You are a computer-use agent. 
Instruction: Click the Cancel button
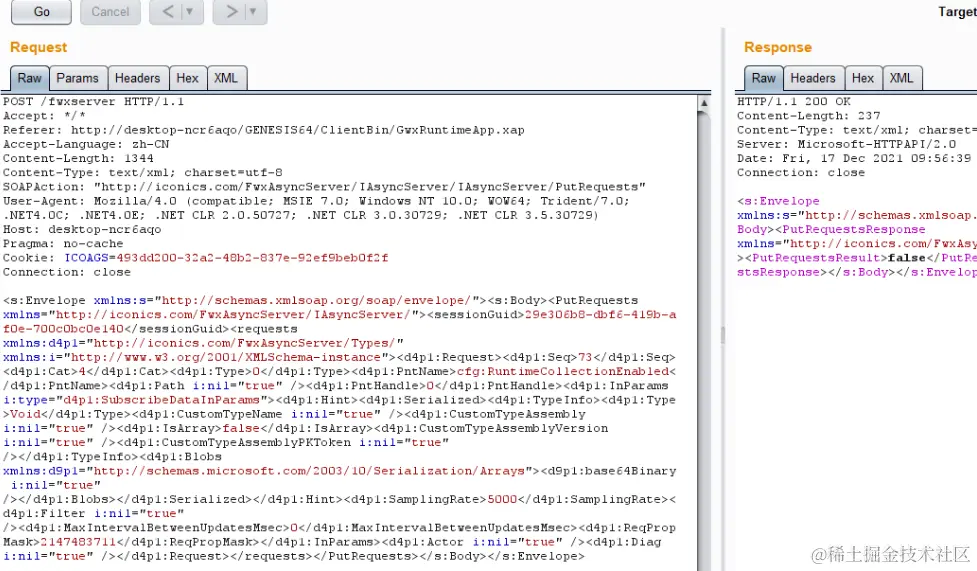tap(110, 12)
